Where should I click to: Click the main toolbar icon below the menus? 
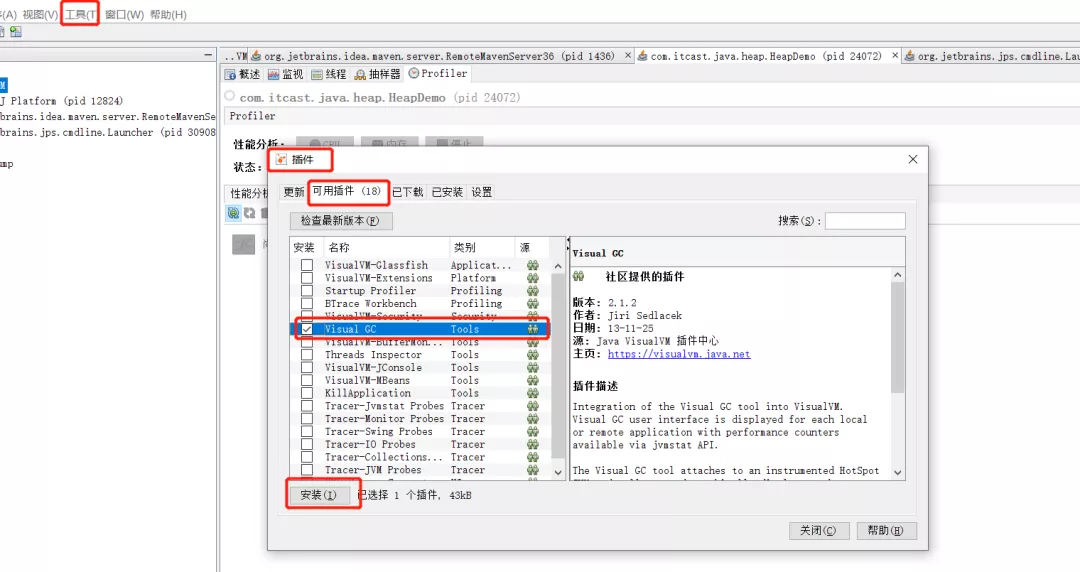(15, 32)
